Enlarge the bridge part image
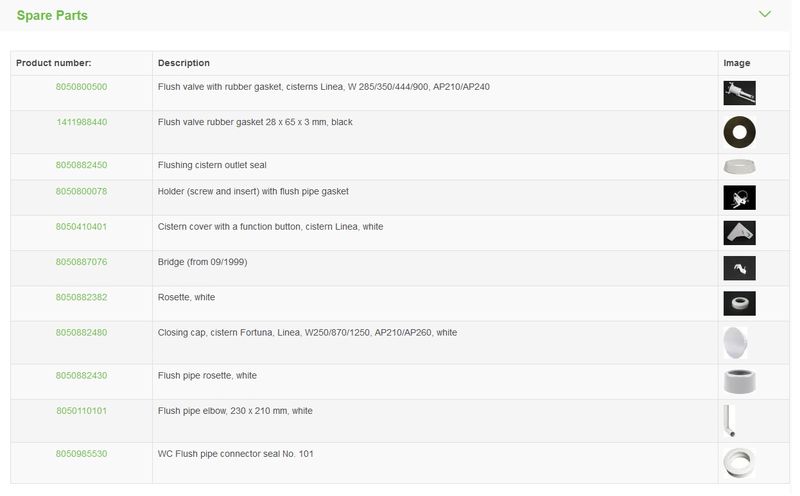 pos(739,268)
